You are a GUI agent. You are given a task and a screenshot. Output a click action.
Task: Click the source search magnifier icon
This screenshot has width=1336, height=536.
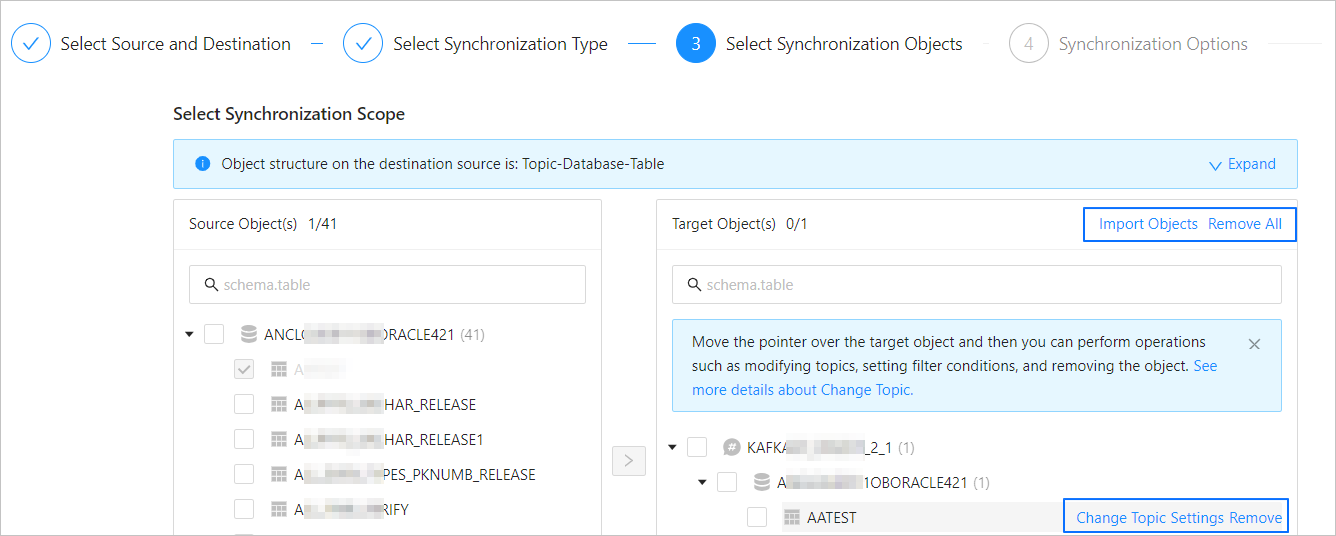coord(211,285)
